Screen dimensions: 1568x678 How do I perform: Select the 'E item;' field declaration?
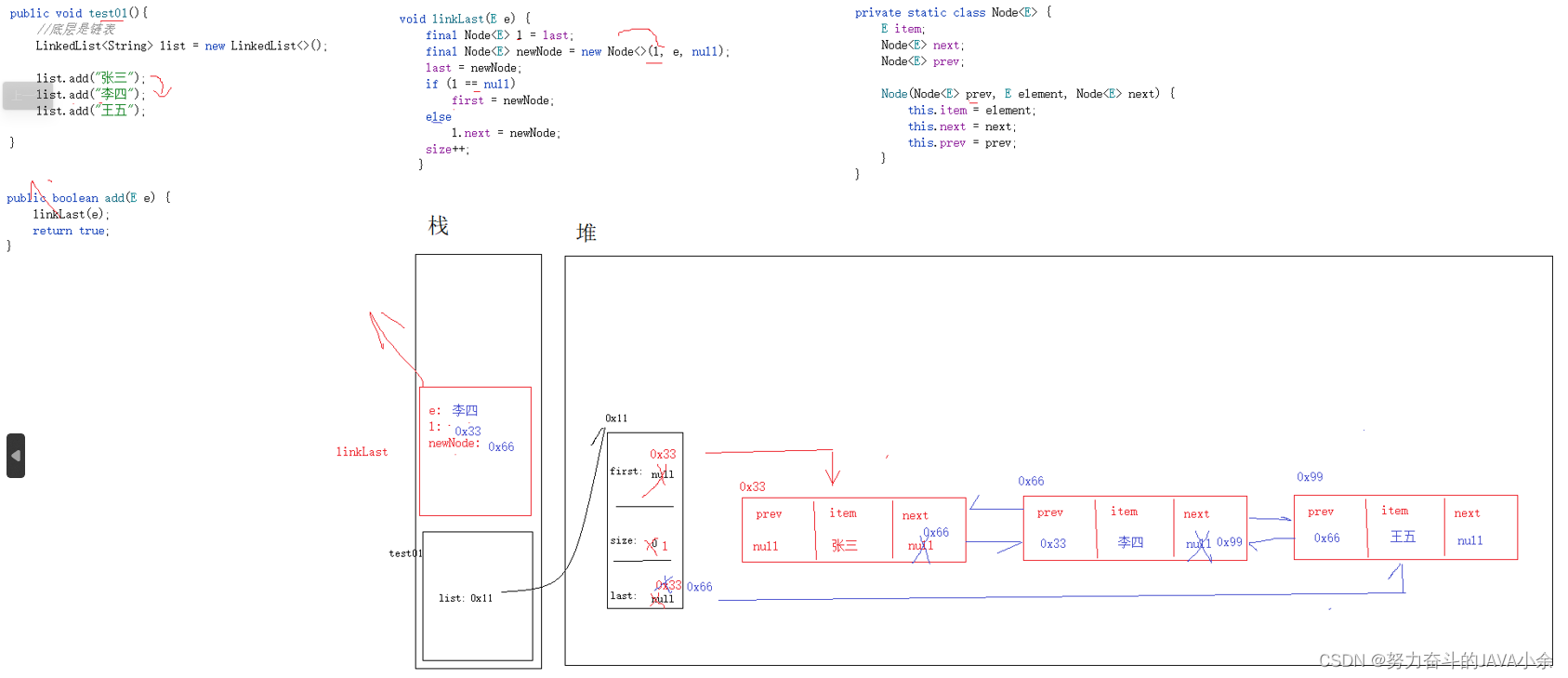coord(903,29)
